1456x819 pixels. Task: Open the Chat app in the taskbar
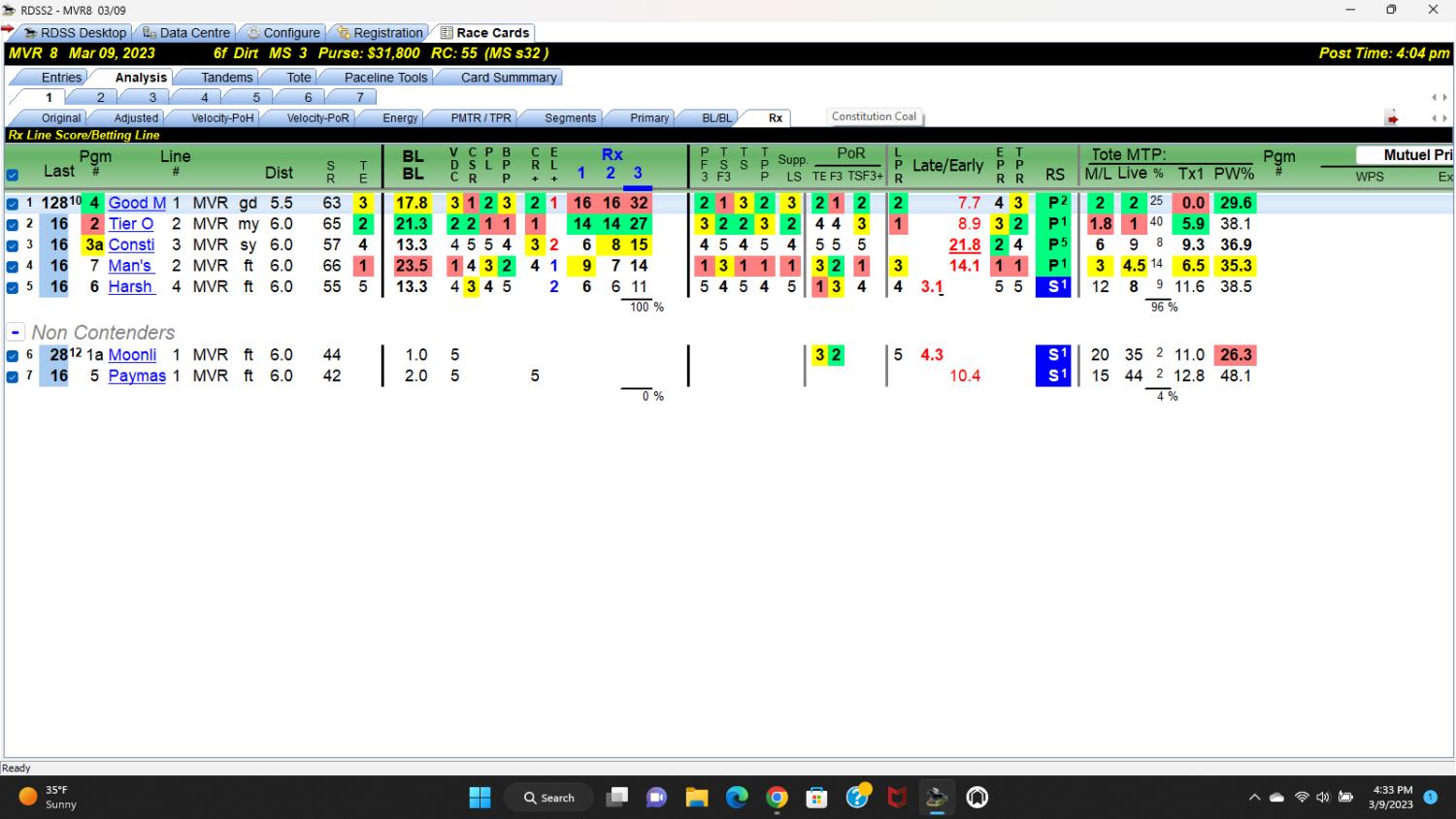[x=657, y=798]
